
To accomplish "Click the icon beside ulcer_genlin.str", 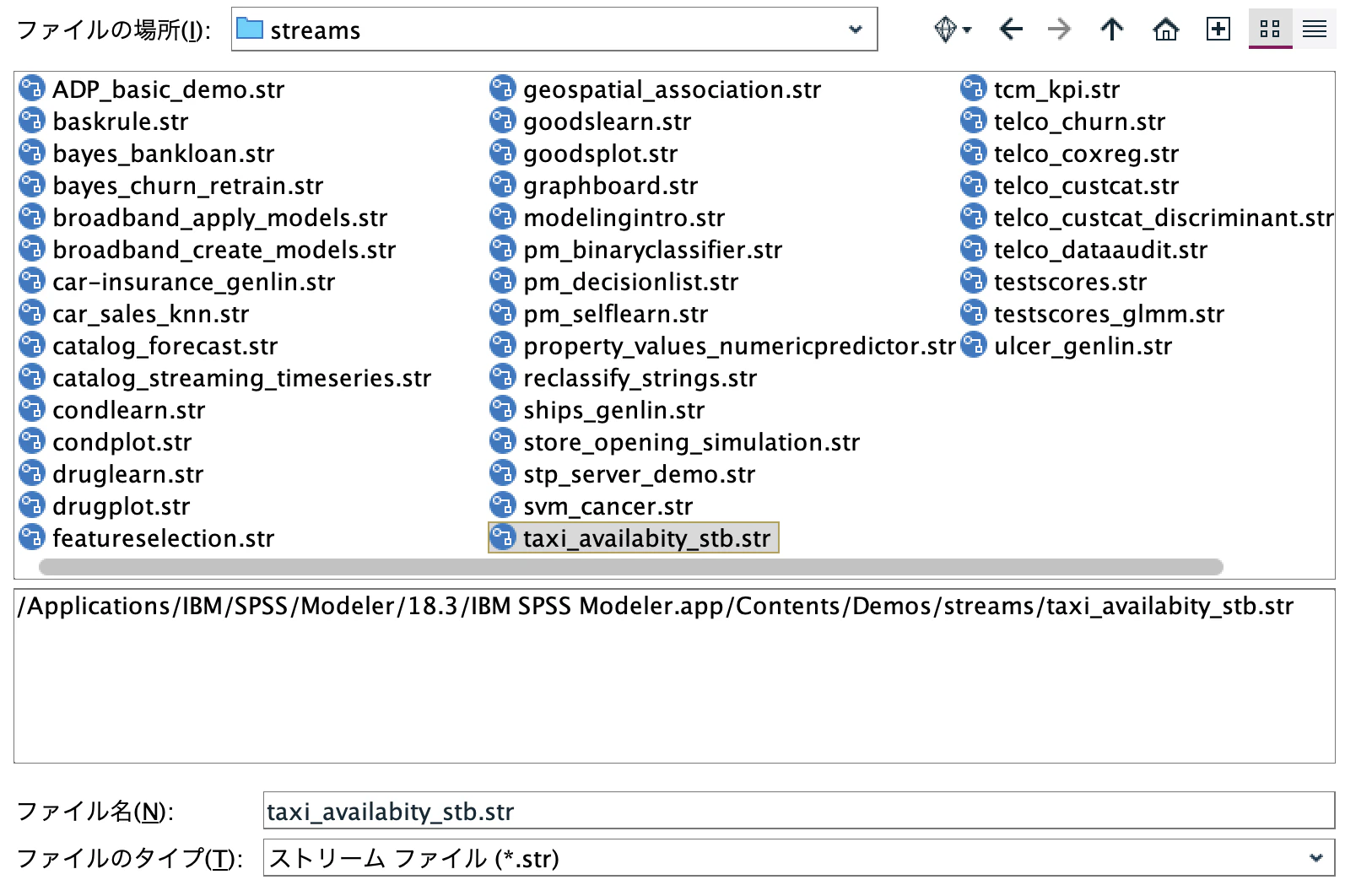I will point(974,345).
